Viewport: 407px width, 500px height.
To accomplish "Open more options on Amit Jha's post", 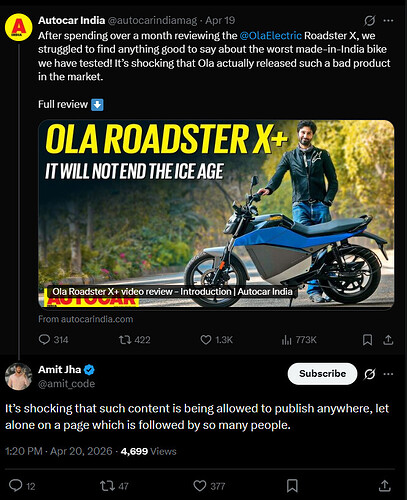I will click(x=388, y=374).
